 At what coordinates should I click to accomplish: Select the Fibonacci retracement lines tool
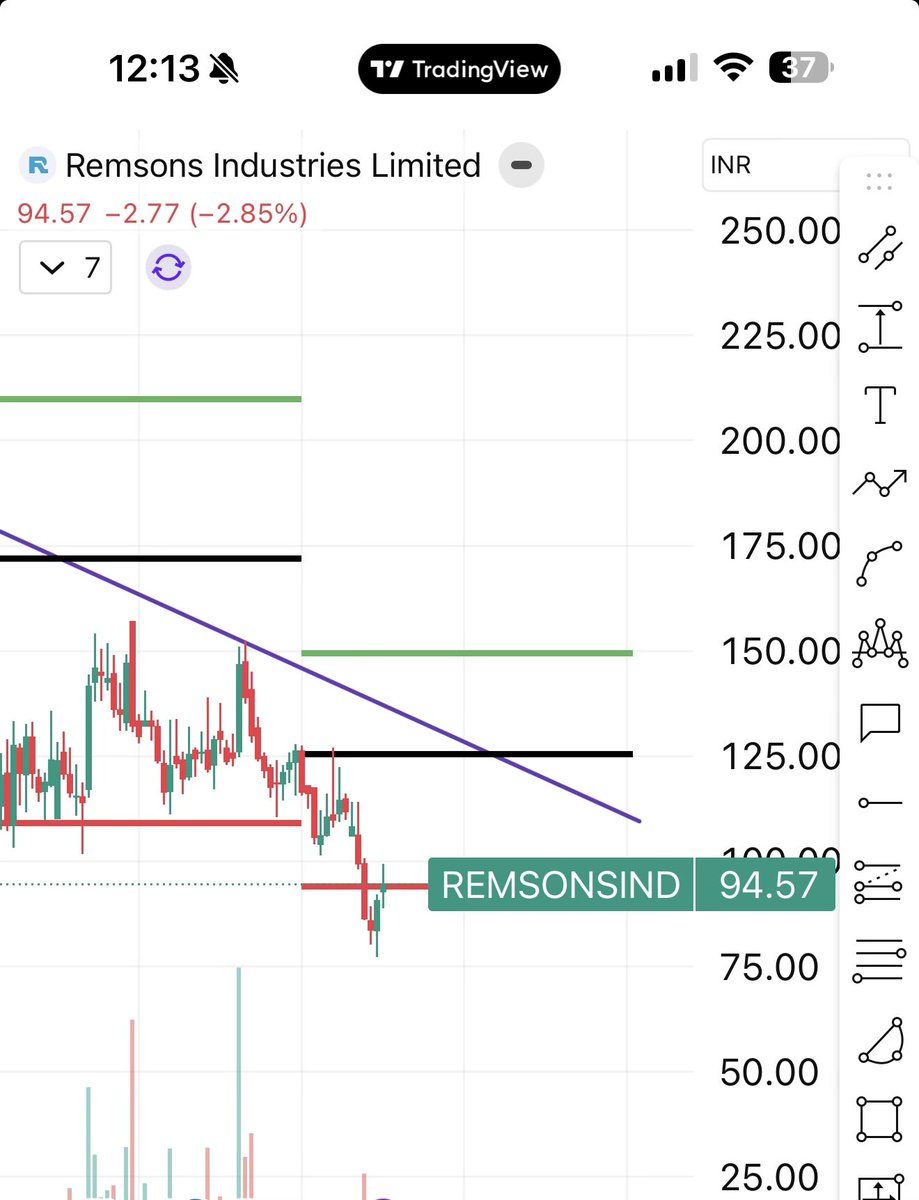coord(880,962)
